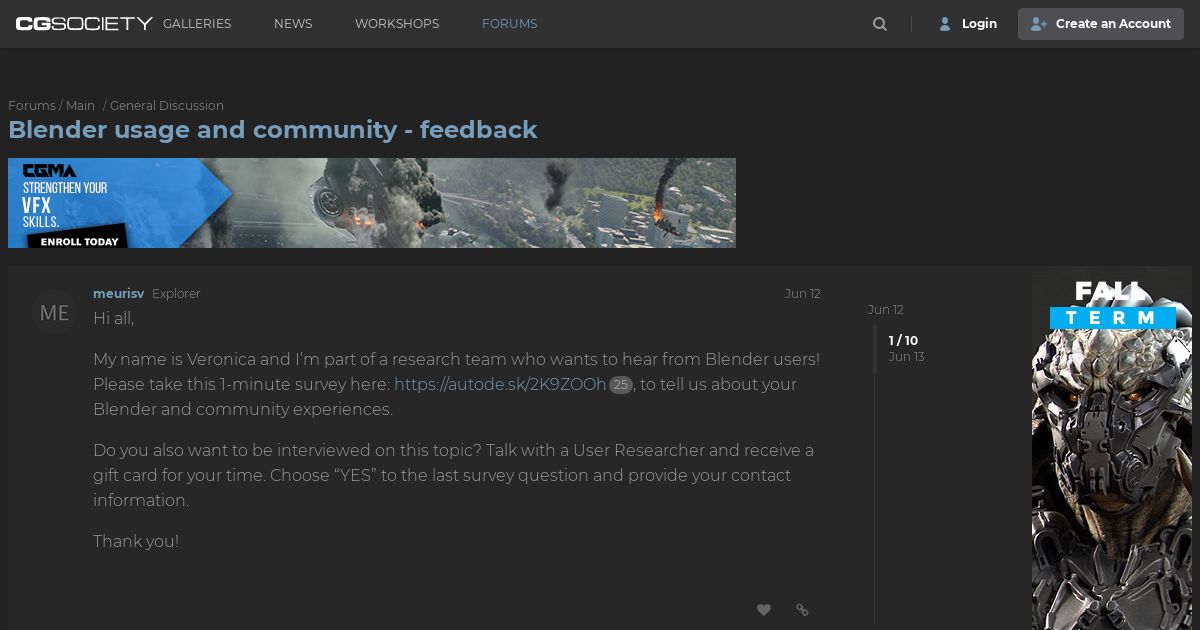Screen dimensions: 1200x630
Task: Click Create an Account button
Action: [x=1101, y=24]
